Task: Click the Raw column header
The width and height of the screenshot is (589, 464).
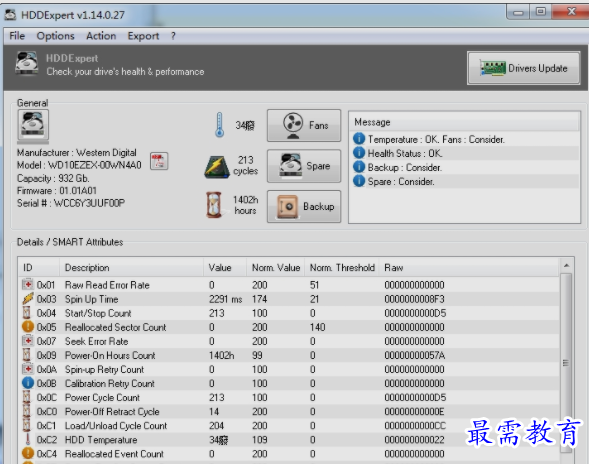Action: click(x=469, y=268)
